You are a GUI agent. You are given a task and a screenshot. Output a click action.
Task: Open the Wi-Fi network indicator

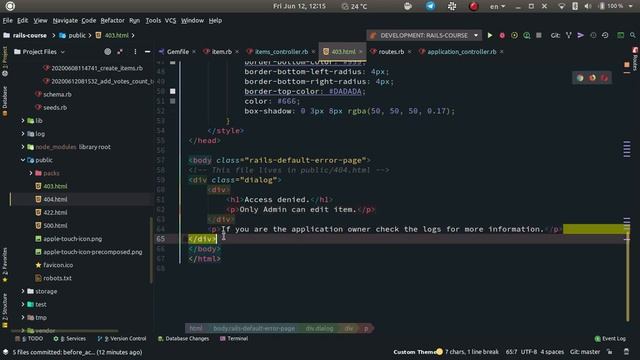point(562,6)
